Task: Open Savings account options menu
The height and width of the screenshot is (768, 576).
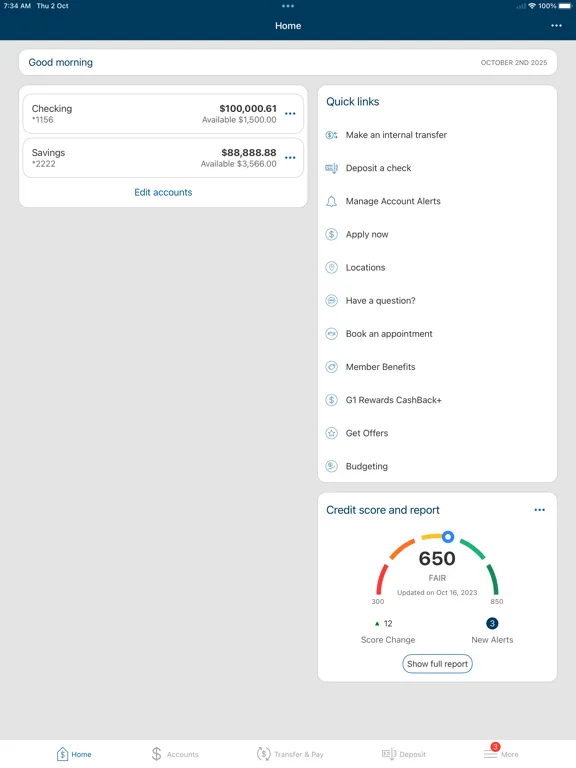Action: 290,158
